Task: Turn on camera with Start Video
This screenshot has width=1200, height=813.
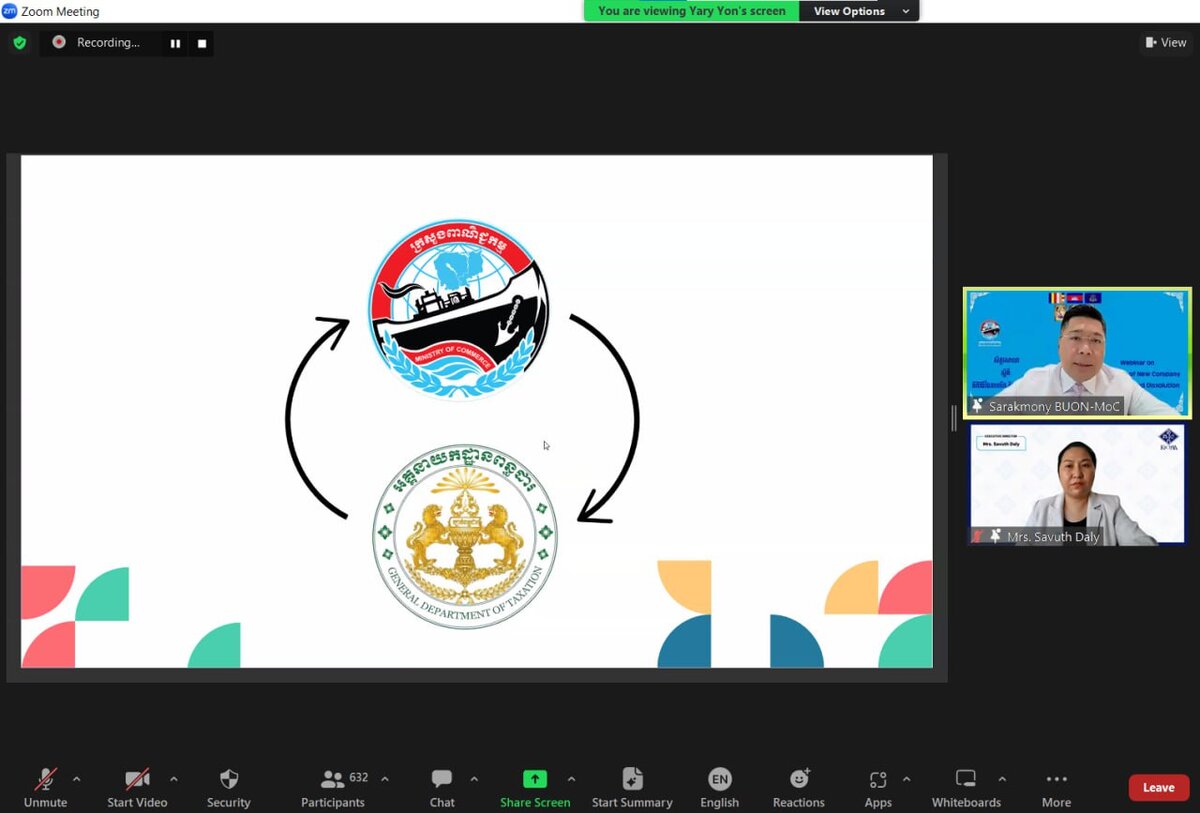Action: [x=137, y=788]
